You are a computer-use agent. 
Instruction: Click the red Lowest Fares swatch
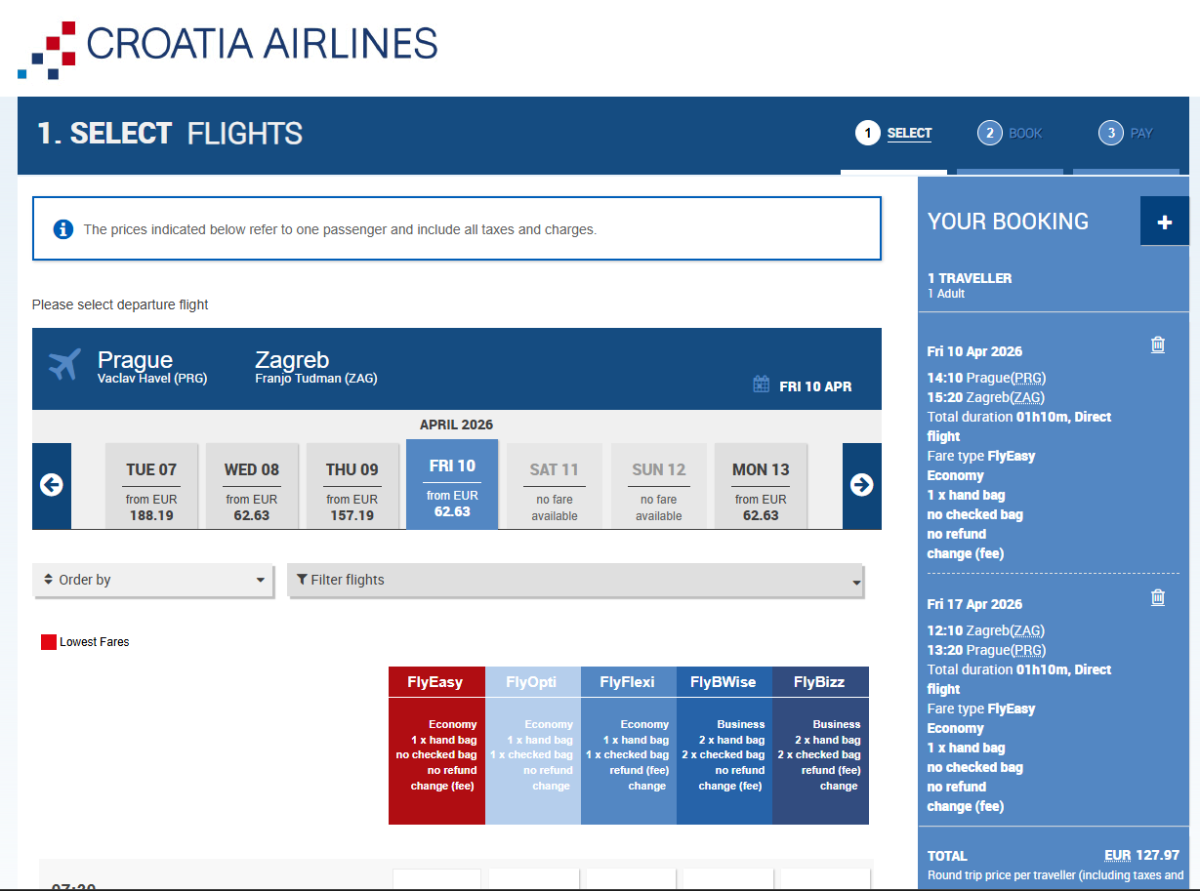pos(48,642)
